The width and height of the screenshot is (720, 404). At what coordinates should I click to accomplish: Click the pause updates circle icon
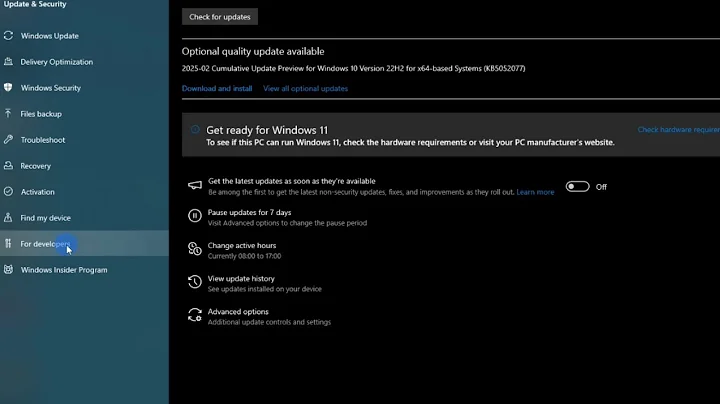[x=195, y=215]
